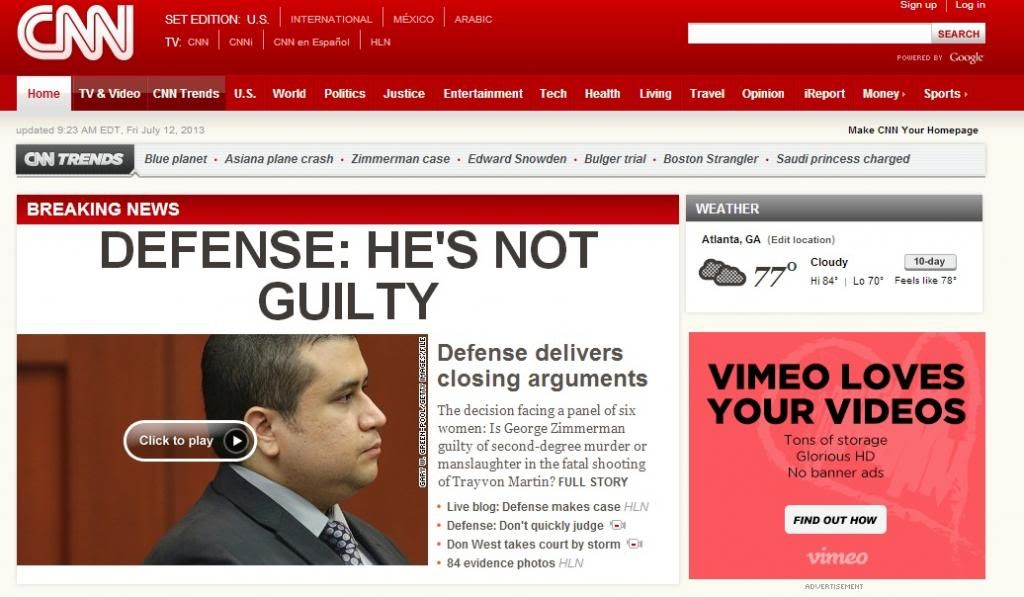Open the Justice section
This screenshot has width=1024, height=597.
(404, 93)
